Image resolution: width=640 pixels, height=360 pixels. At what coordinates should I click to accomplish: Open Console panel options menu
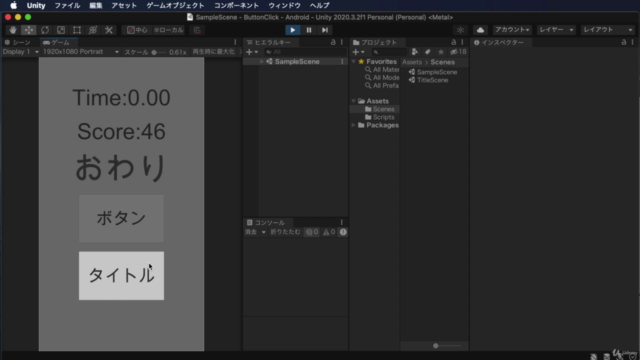(342, 223)
